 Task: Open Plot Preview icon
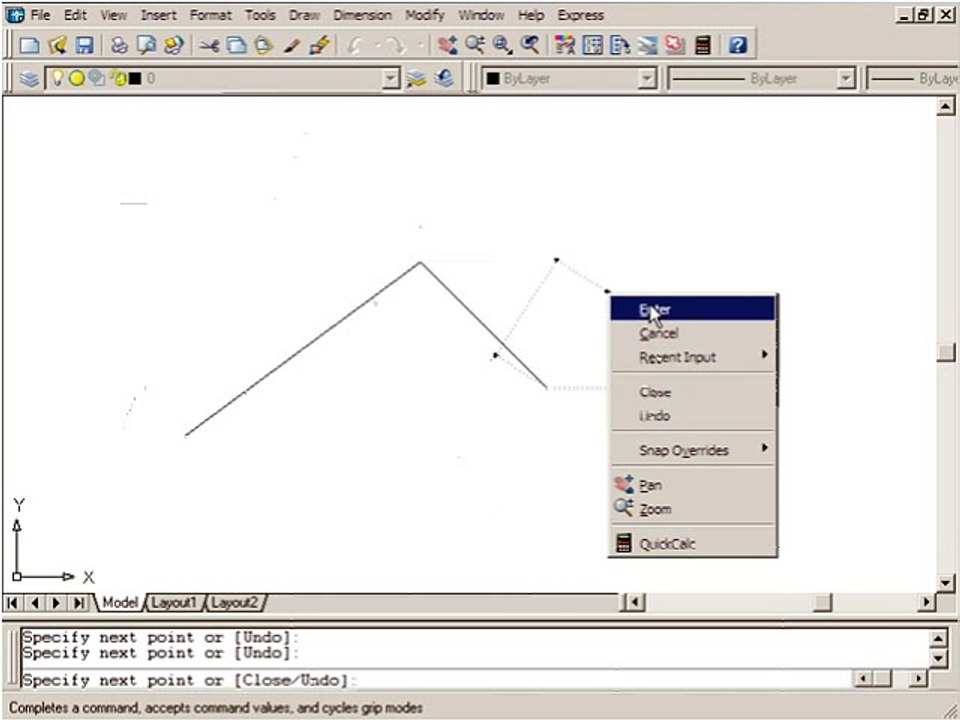(x=146, y=45)
